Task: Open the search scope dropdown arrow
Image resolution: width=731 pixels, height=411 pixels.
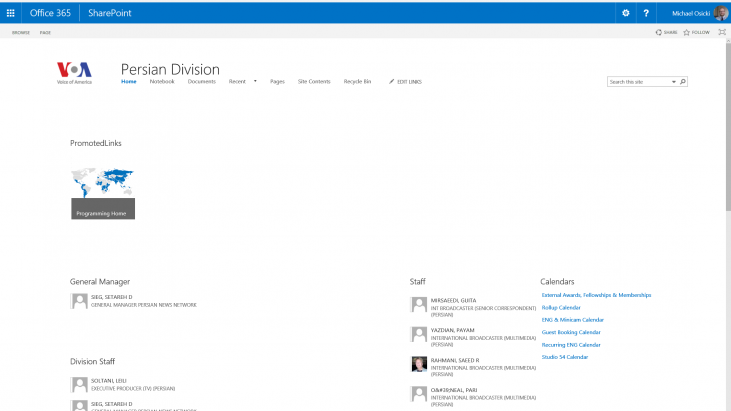Action: tap(674, 82)
